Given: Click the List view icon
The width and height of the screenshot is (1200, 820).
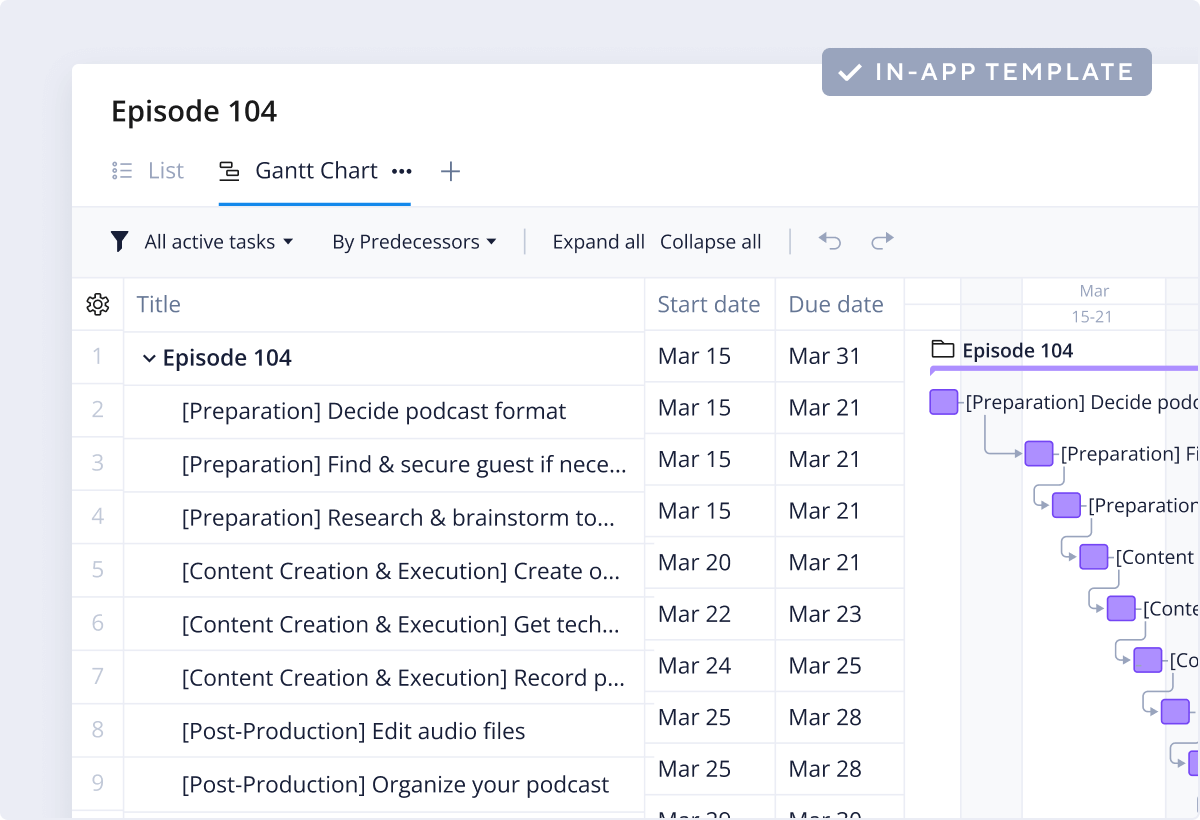Looking at the screenshot, I should [122, 171].
